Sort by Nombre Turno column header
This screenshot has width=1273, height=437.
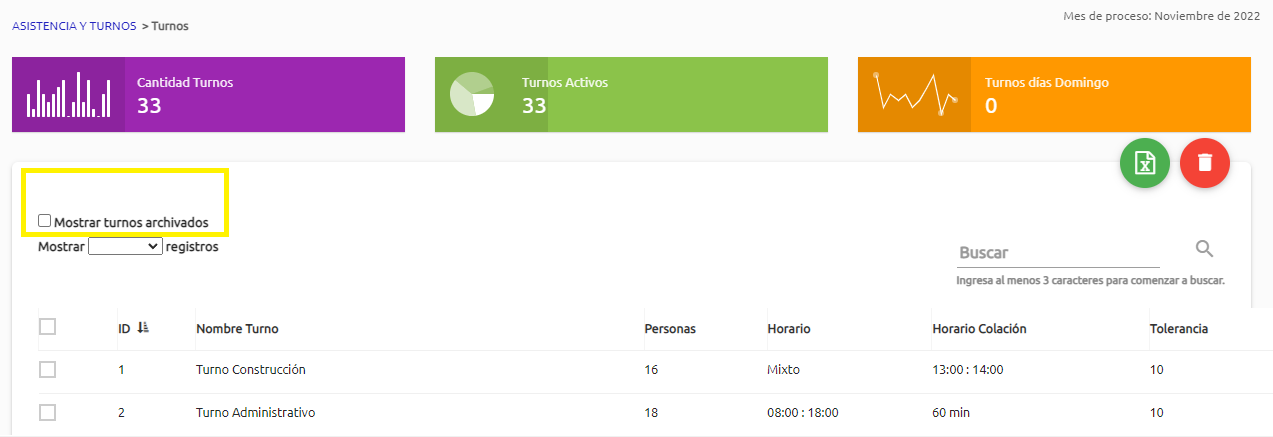pyautogui.click(x=237, y=329)
